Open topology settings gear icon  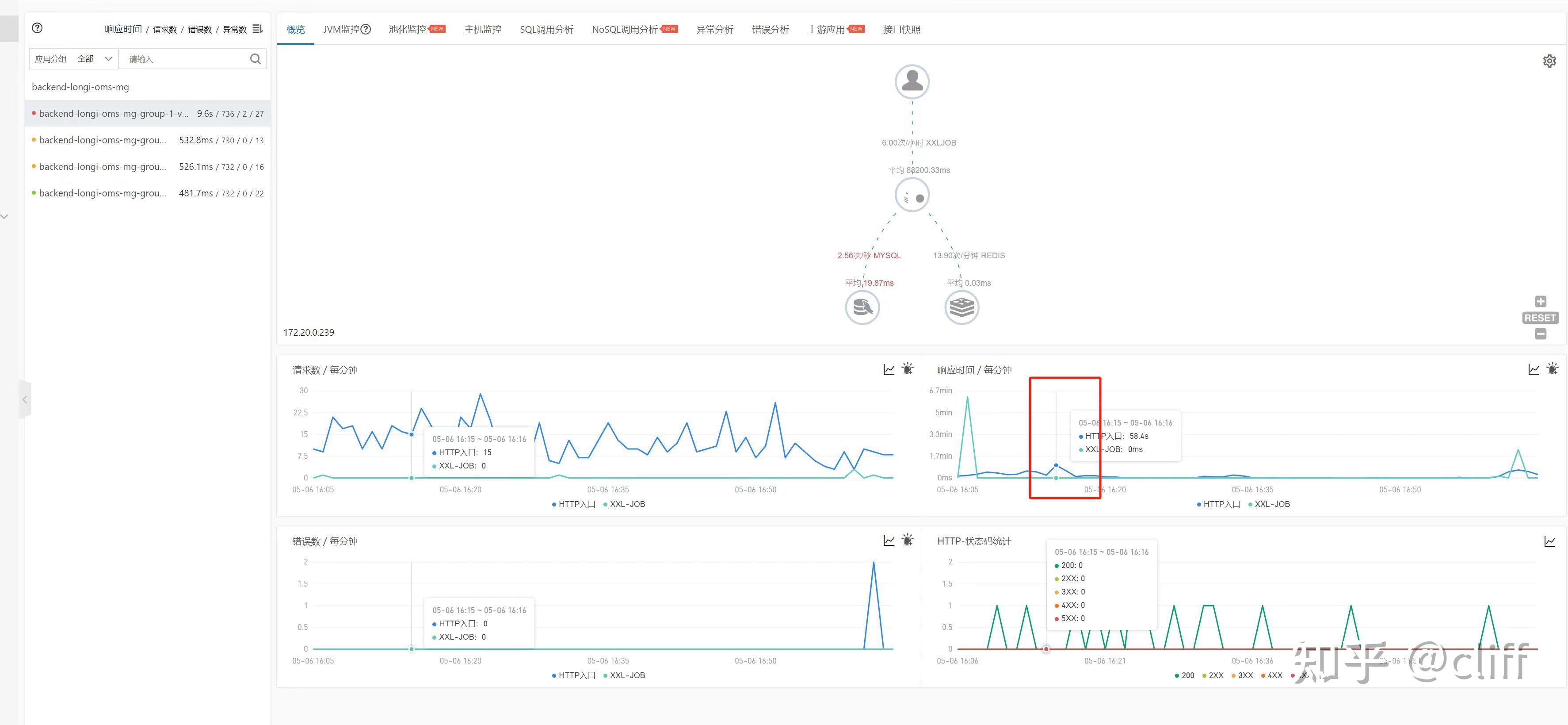1549,61
